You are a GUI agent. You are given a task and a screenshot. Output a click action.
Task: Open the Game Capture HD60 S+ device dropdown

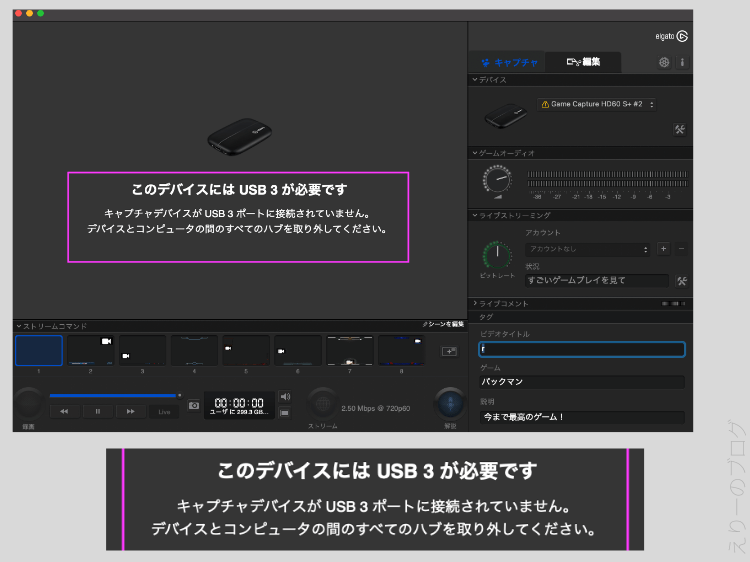pos(597,104)
